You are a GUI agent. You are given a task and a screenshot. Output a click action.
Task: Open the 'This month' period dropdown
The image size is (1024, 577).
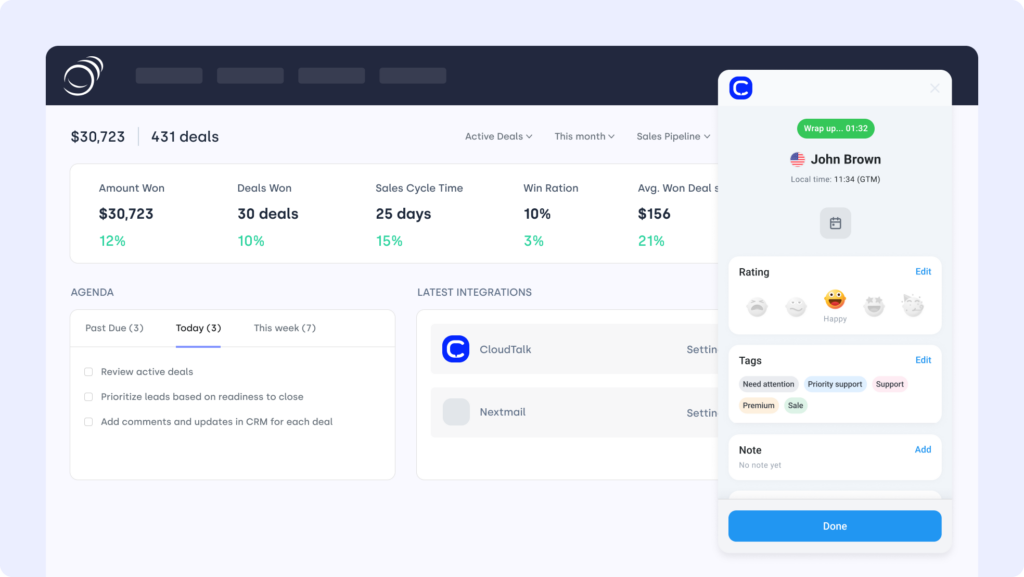point(584,136)
